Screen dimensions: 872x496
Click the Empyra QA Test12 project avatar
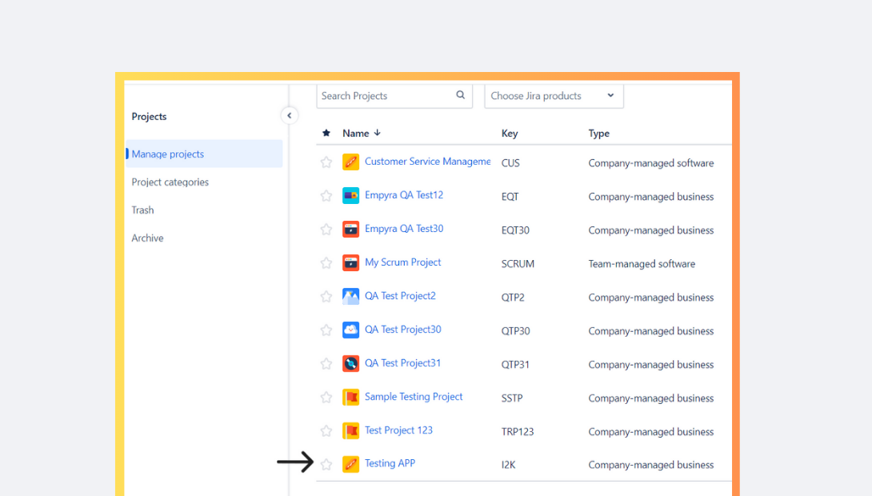point(350,196)
